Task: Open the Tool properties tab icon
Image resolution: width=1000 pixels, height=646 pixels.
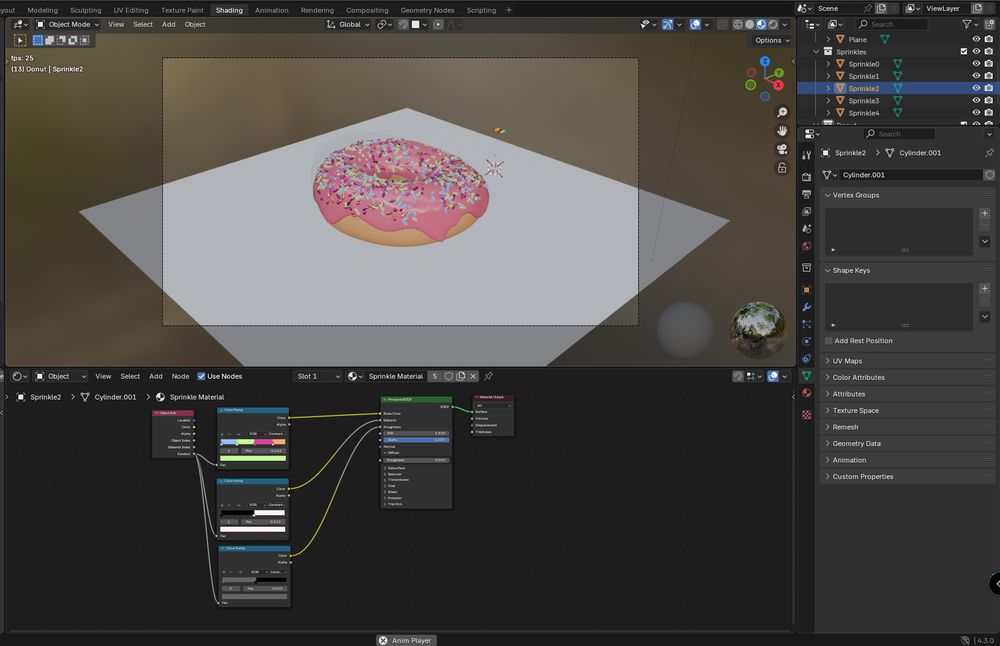Action: click(x=806, y=155)
